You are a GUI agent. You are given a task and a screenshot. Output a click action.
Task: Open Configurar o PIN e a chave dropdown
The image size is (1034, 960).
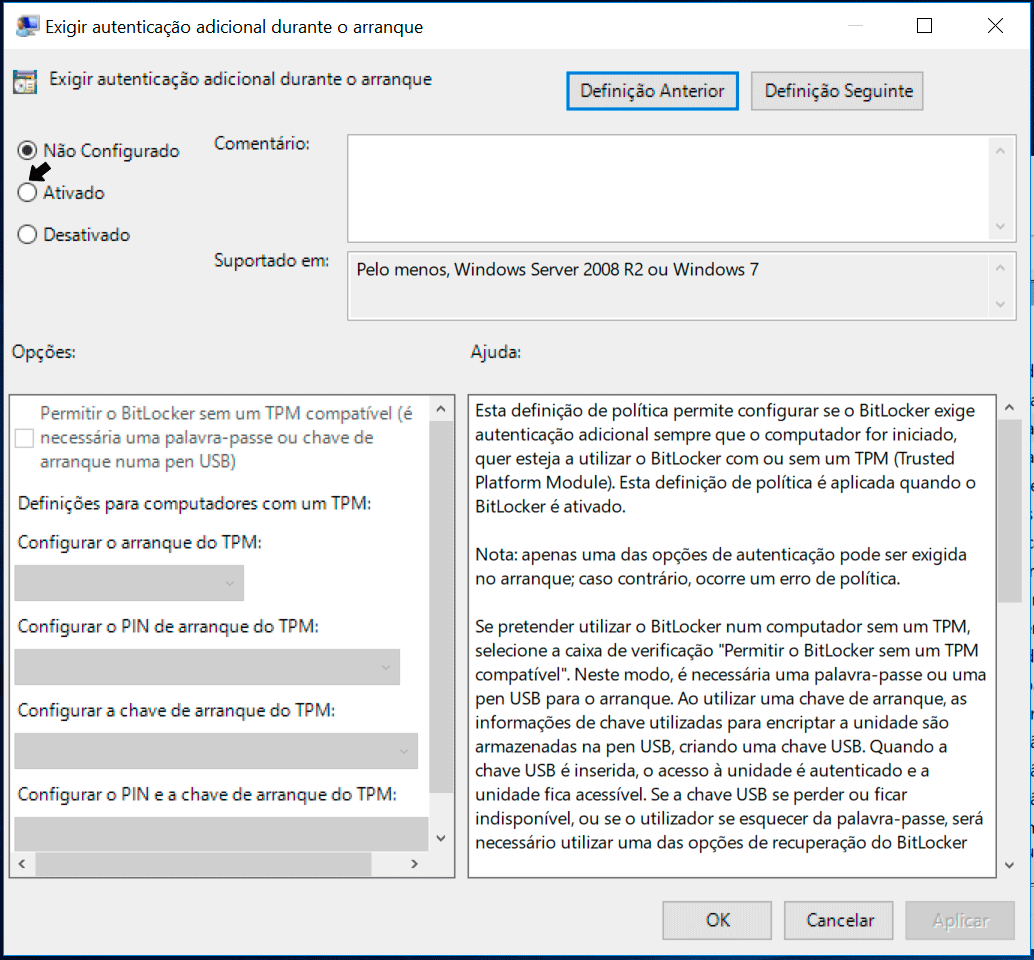[221, 834]
